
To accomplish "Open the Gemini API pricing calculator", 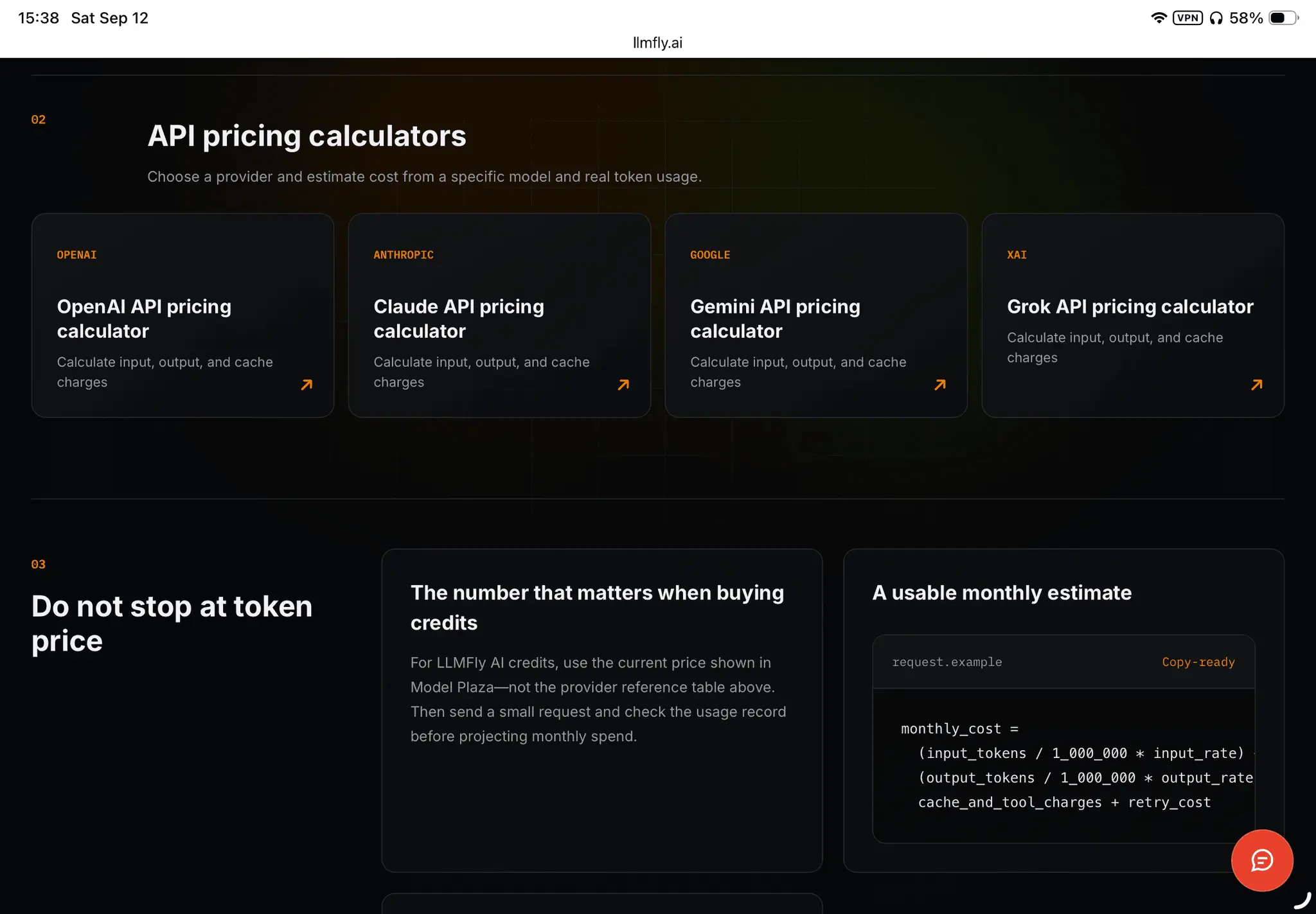I will click(816, 315).
